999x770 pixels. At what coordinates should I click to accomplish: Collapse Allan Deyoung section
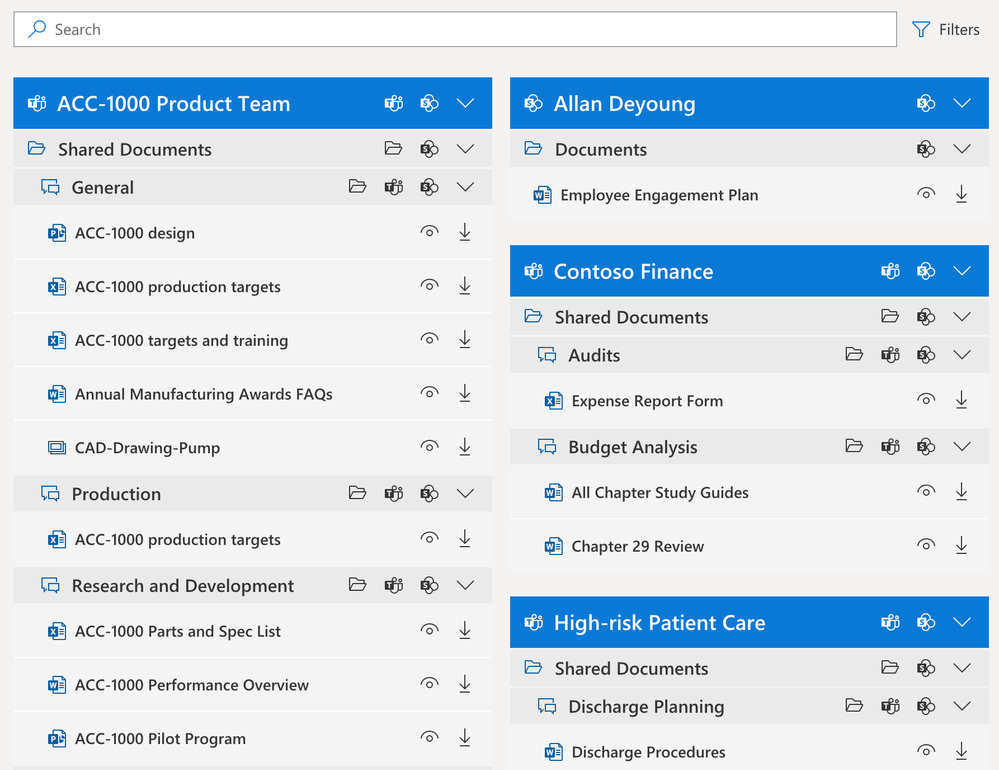[961, 103]
